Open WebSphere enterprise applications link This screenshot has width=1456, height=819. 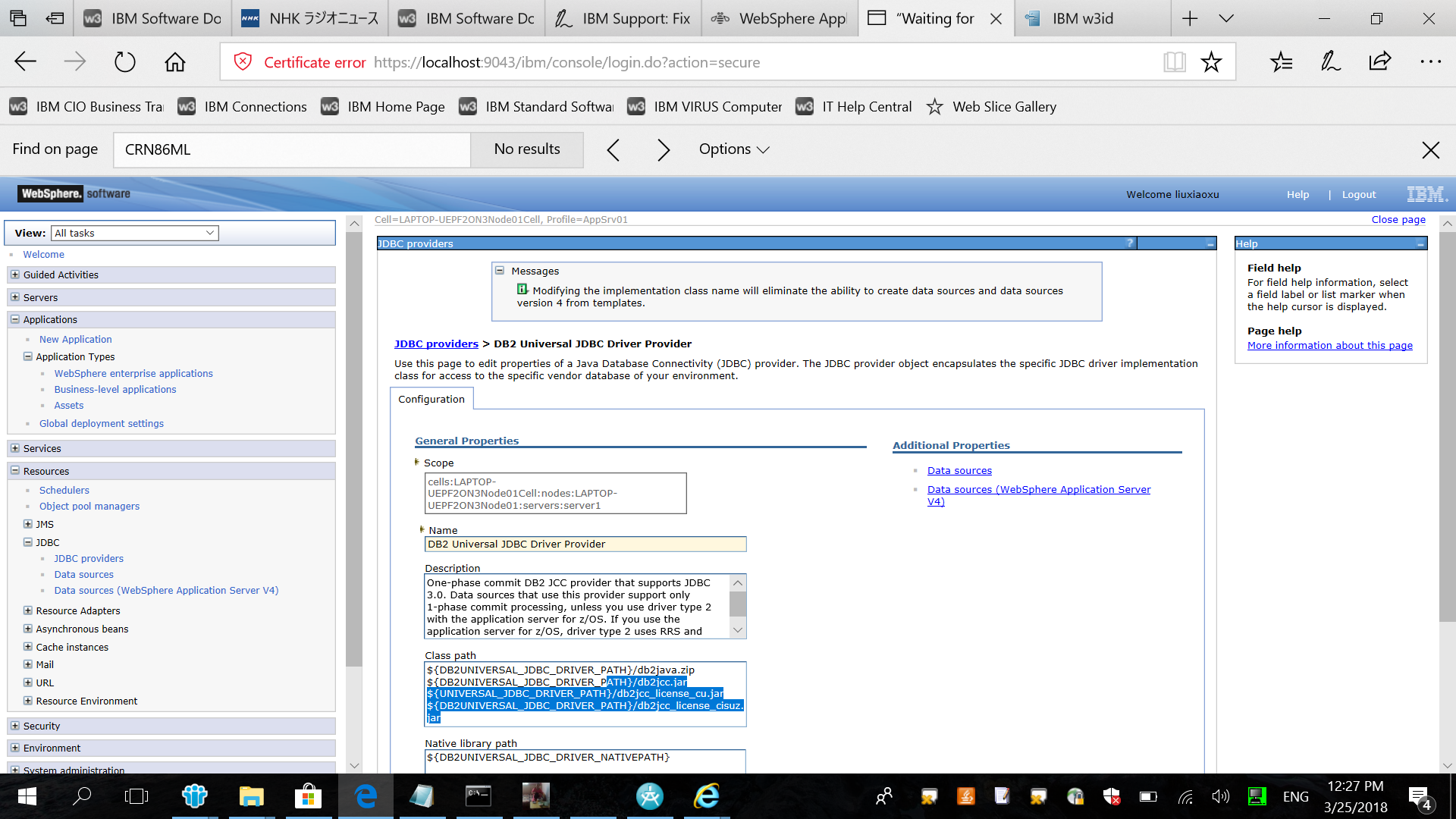[133, 374]
